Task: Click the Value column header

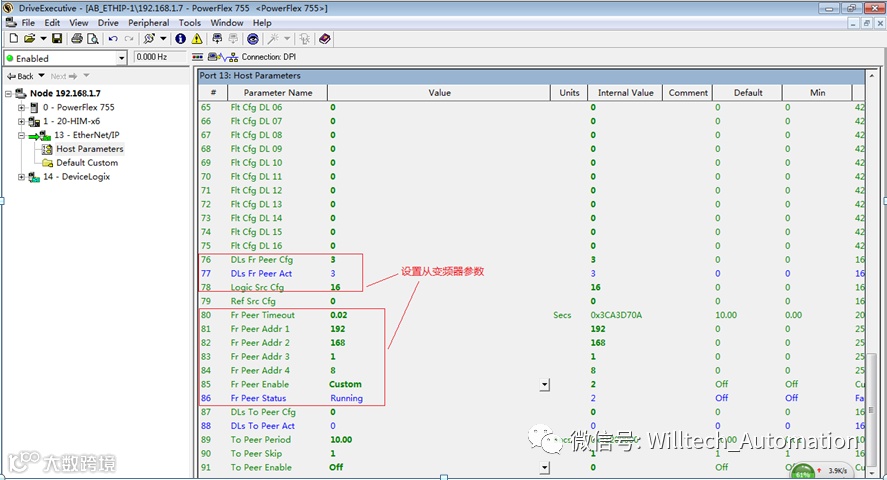Action: tap(439, 93)
